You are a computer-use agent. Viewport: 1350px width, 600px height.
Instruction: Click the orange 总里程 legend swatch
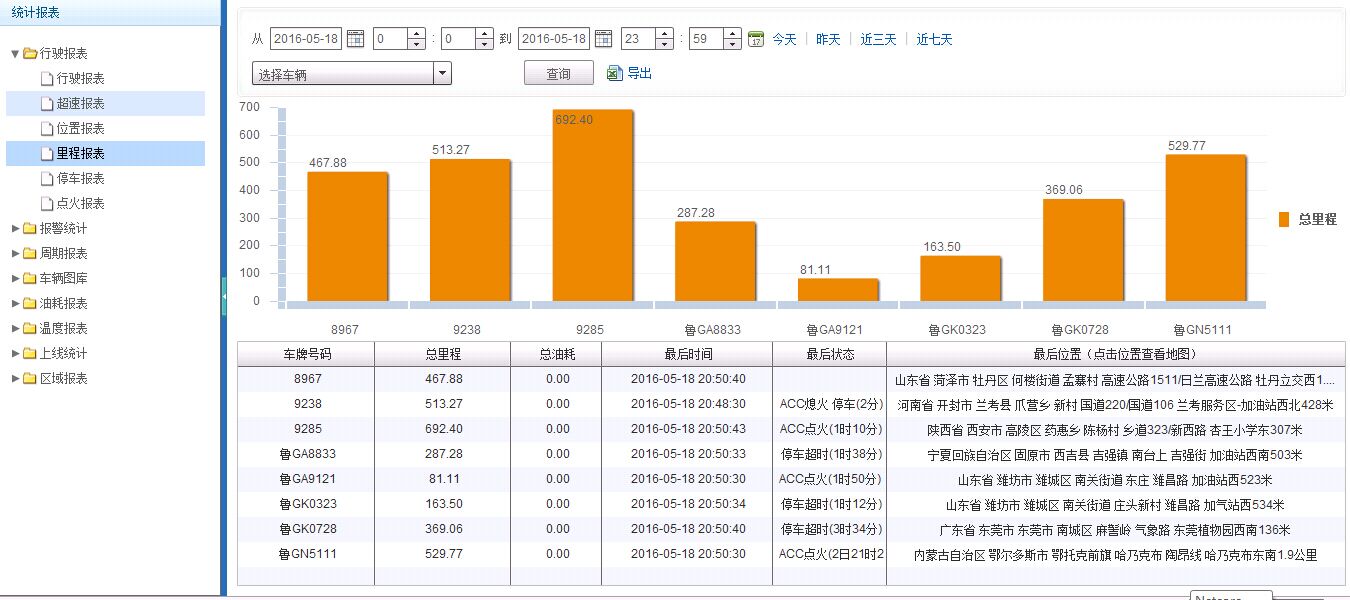tap(1284, 220)
